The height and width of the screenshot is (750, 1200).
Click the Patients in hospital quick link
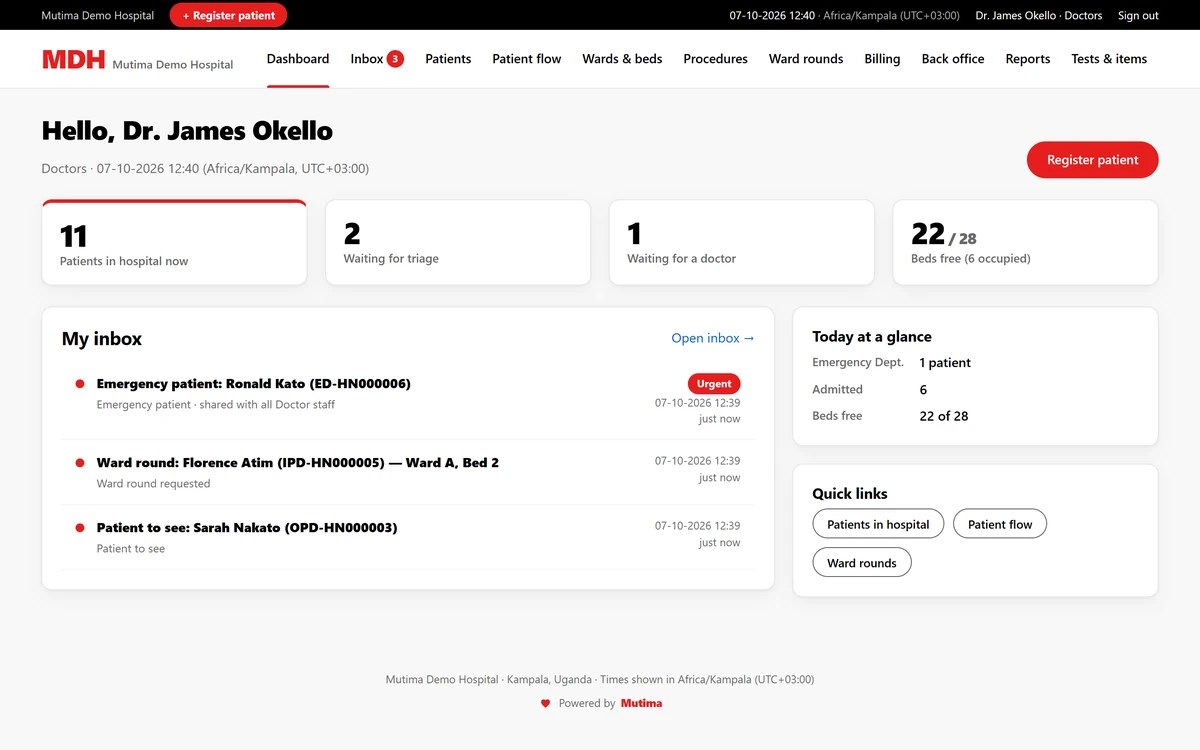click(878, 524)
